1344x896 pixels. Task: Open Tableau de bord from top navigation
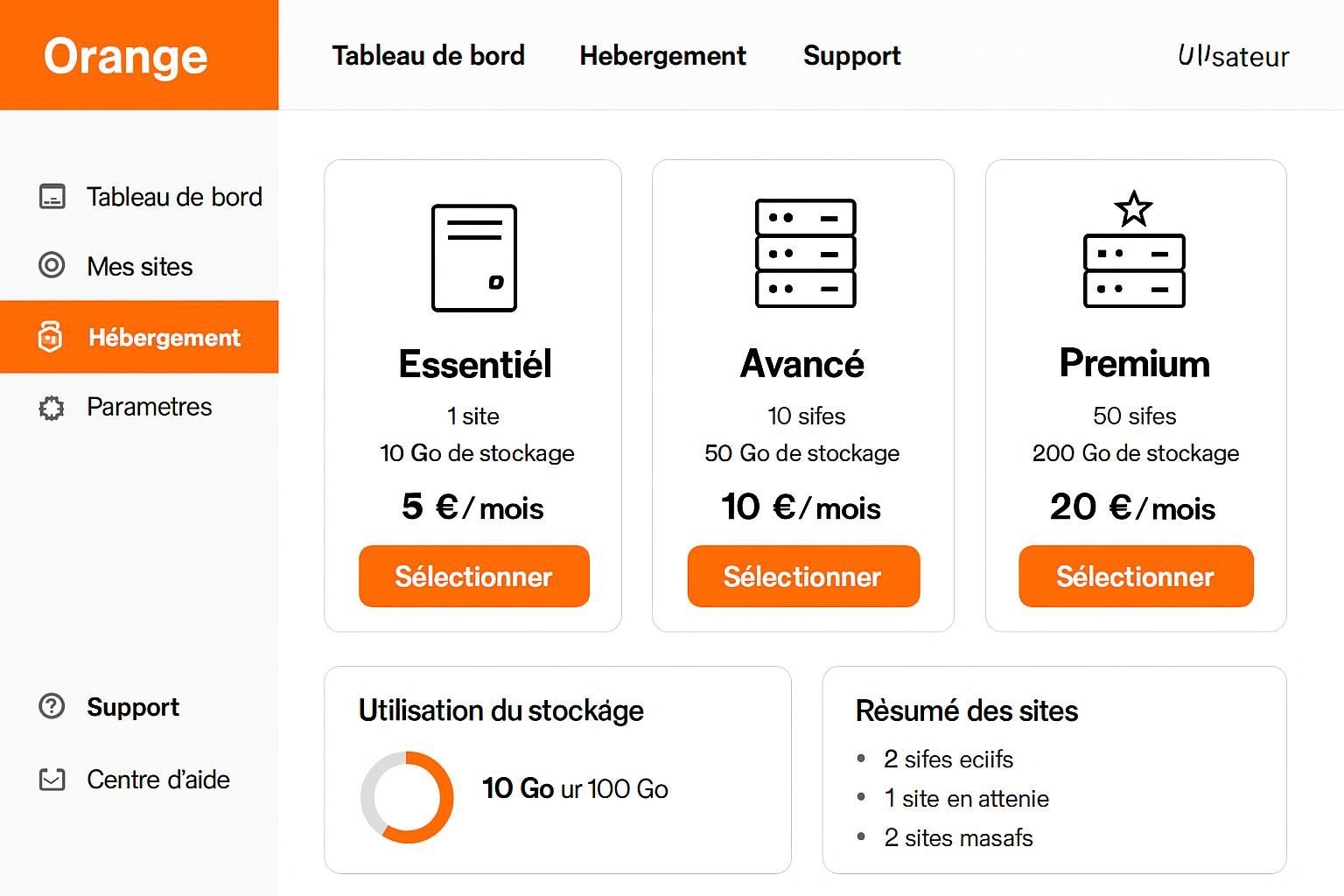pos(428,56)
